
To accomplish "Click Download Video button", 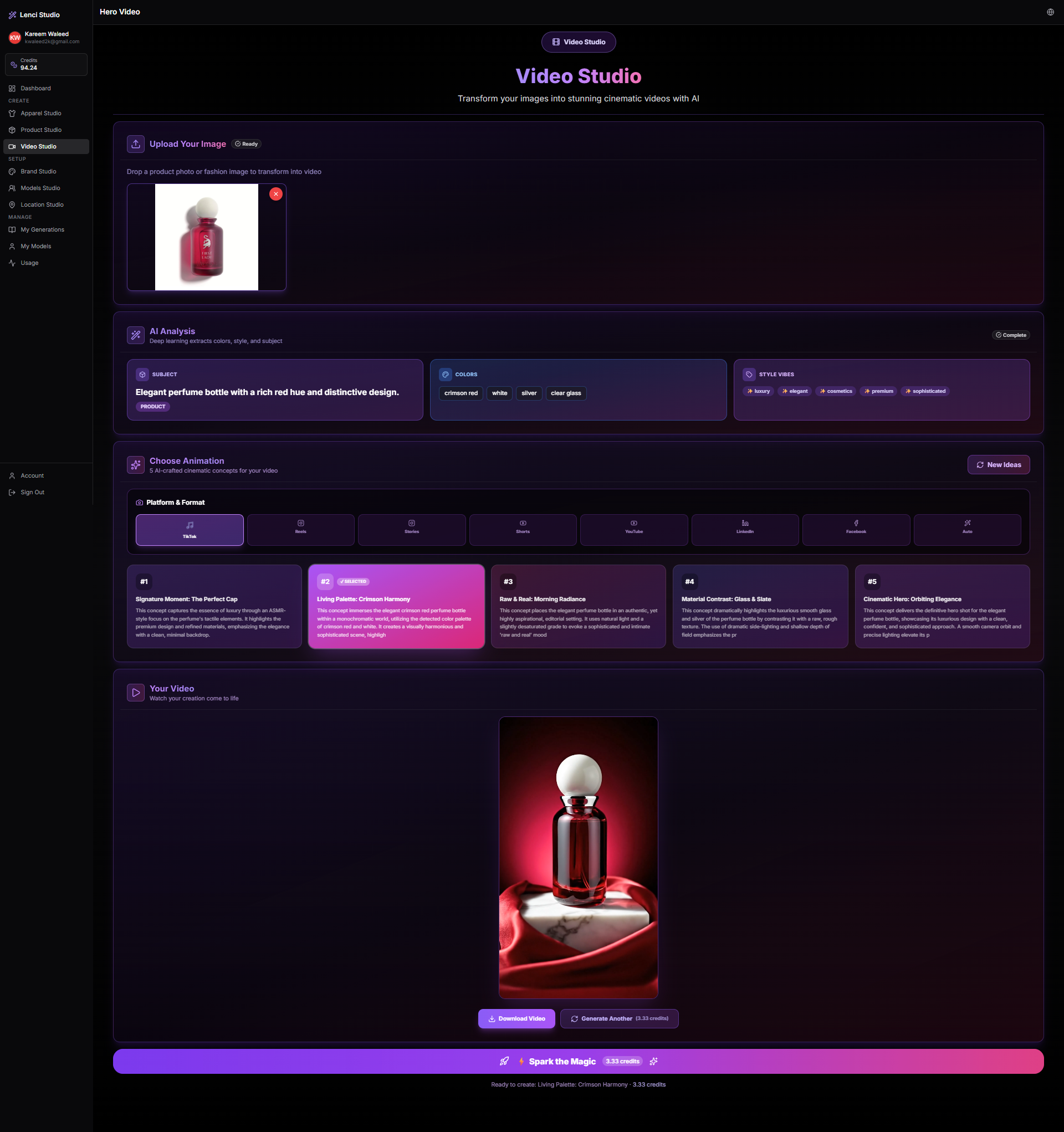I will (x=516, y=1018).
